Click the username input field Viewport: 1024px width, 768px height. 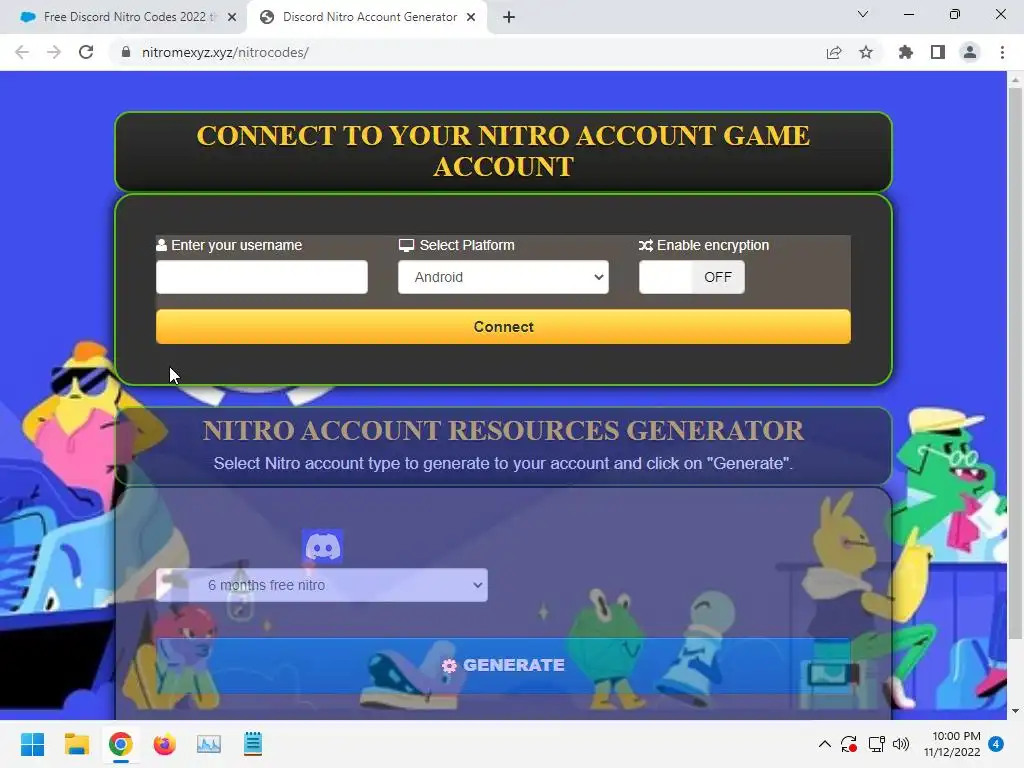[262, 277]
